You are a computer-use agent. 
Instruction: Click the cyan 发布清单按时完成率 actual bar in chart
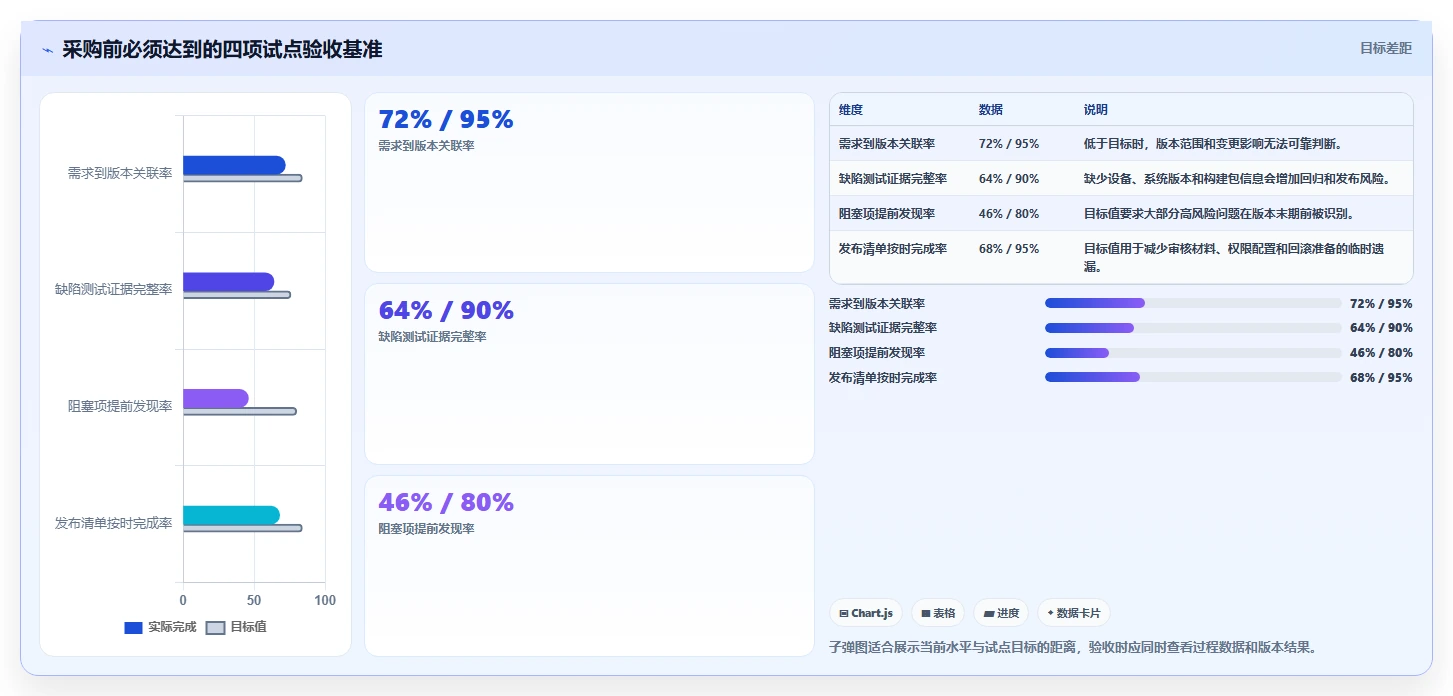pyautogui.click(x=231, y=515)
